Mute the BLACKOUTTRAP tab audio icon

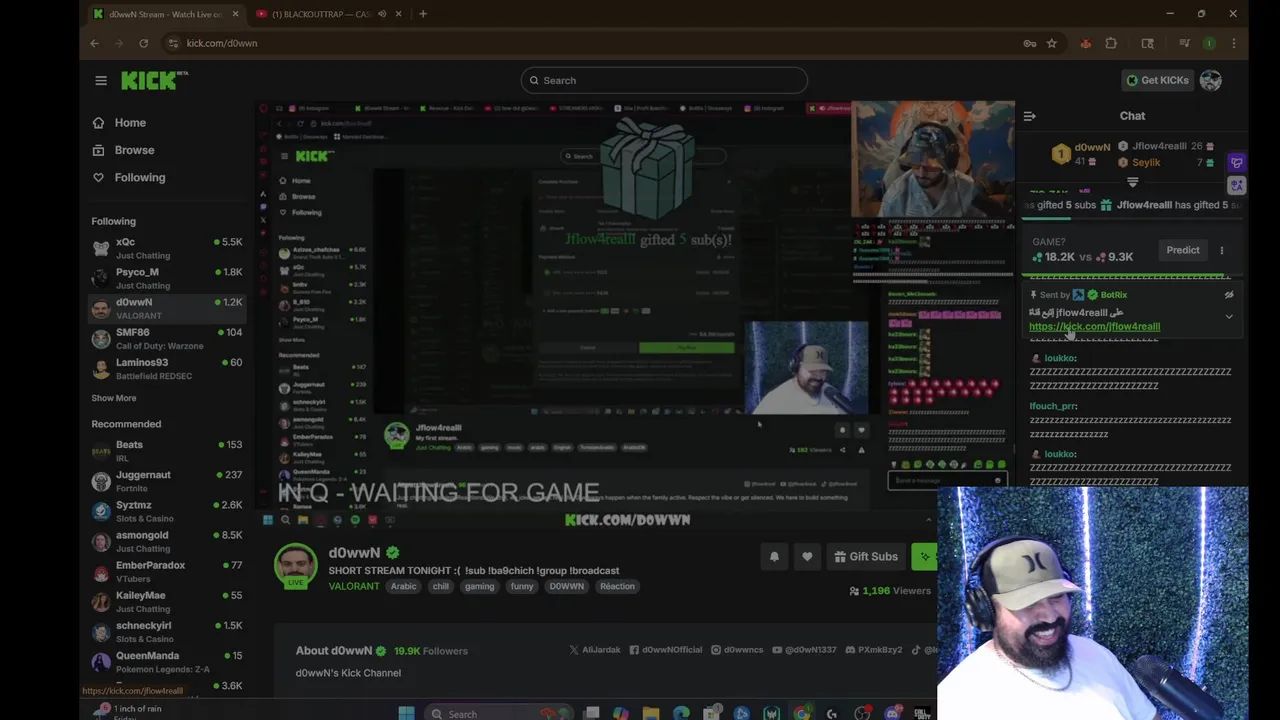click(x=382, y=14)
